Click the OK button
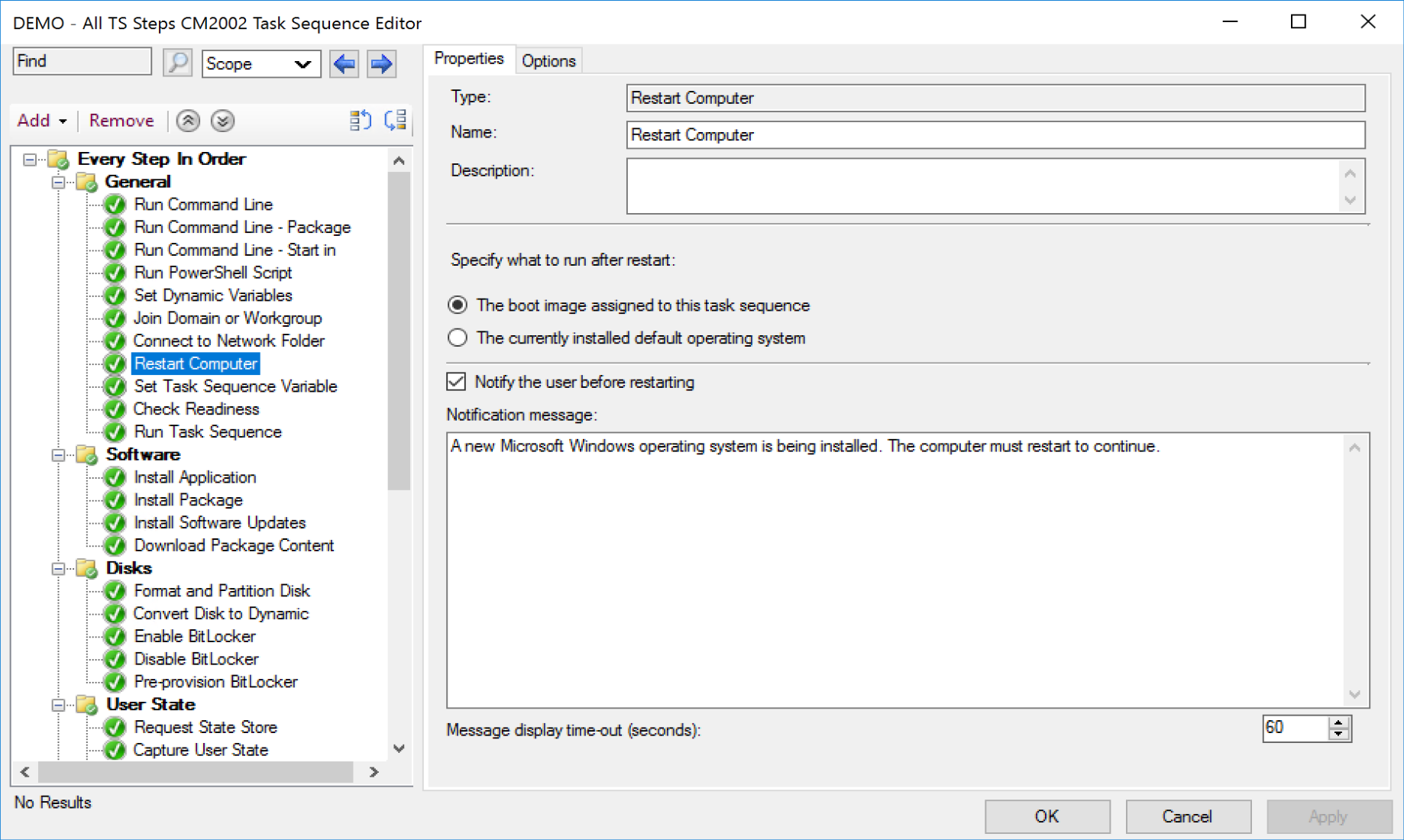The height and width of the screenshot is (840, 1404). (1047, 816)
